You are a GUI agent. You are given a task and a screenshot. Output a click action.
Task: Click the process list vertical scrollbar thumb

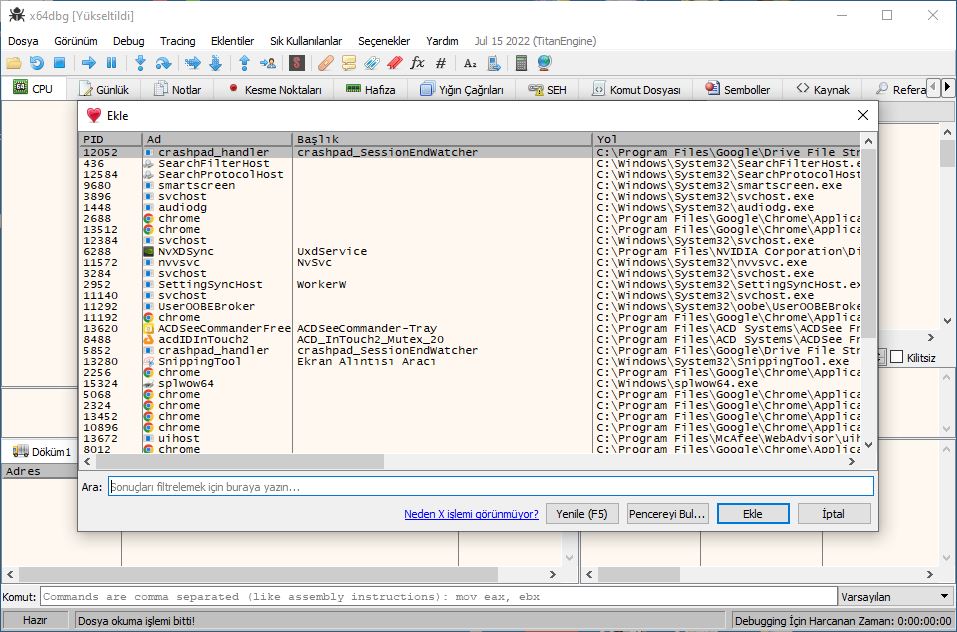(868, 243)
